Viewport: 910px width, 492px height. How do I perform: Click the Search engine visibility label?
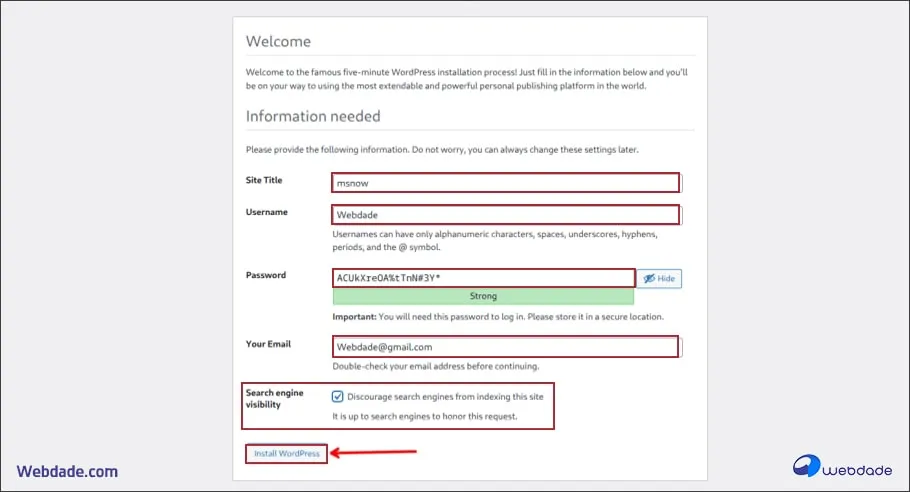tap(274, 399)
